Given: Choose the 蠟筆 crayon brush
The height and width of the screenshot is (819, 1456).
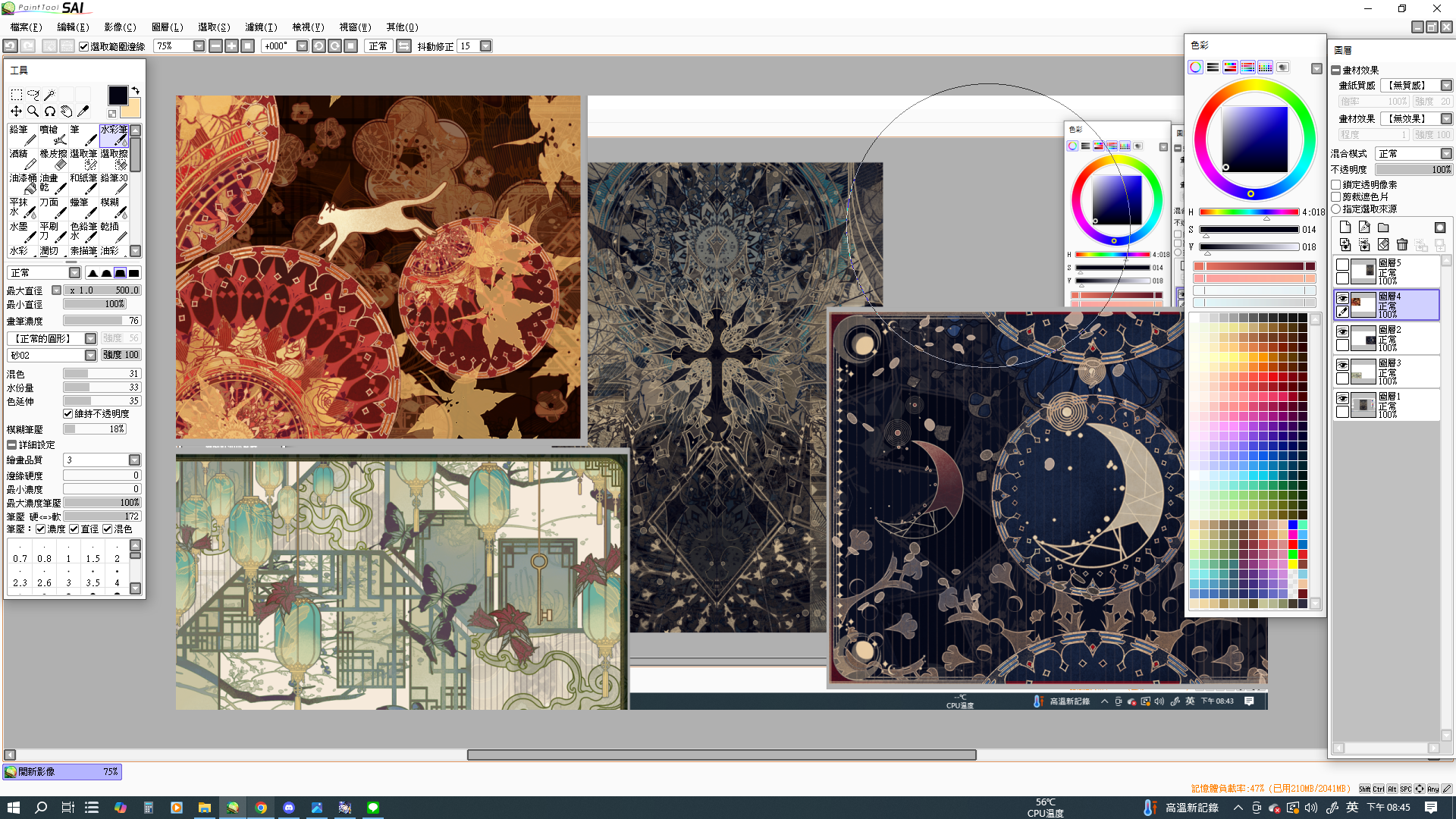Looking at the screenshot, I should (83, 208).
